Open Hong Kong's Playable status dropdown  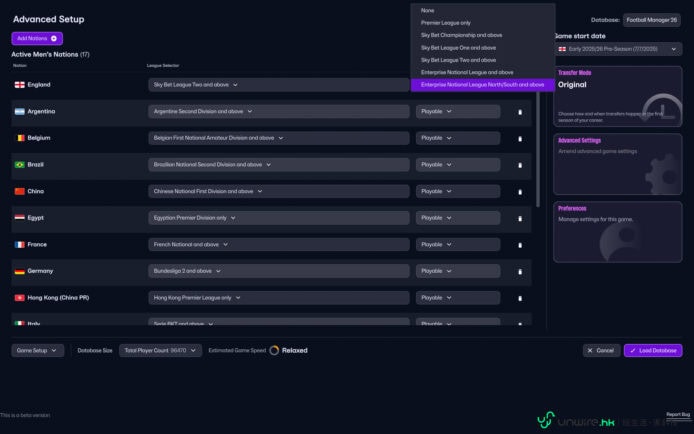458,298
